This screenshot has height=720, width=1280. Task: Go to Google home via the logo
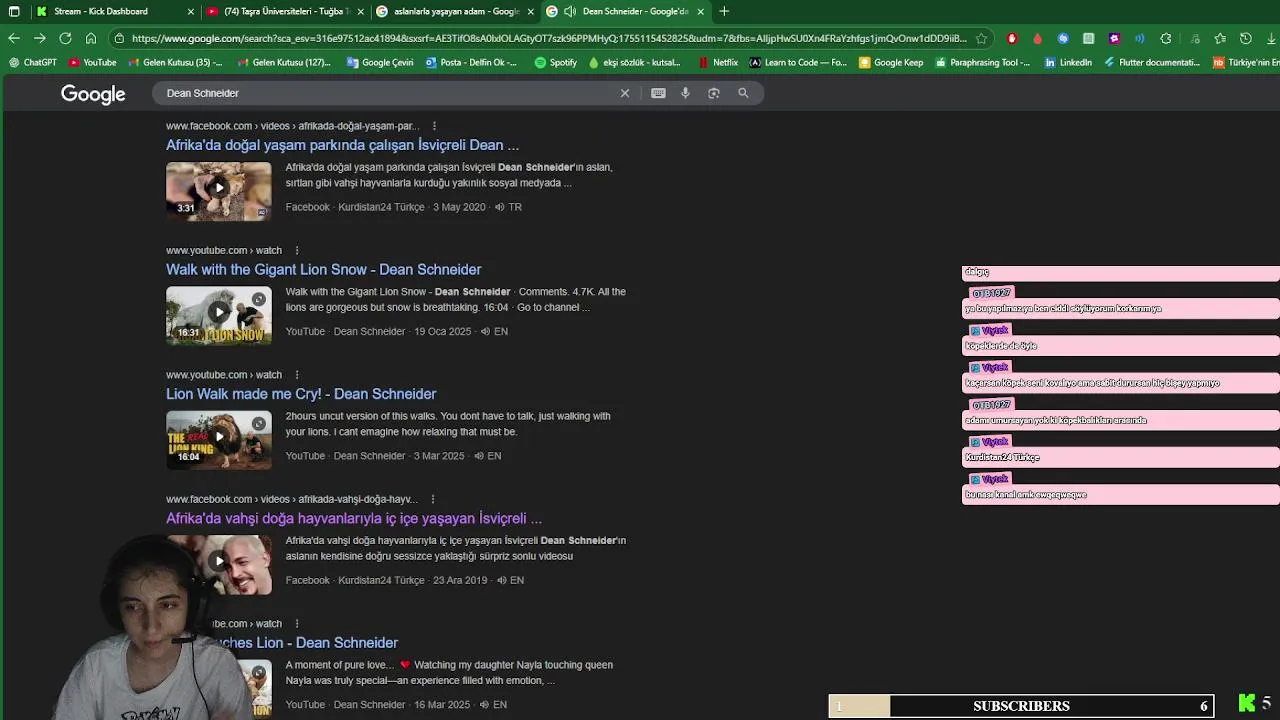(93, 94)
